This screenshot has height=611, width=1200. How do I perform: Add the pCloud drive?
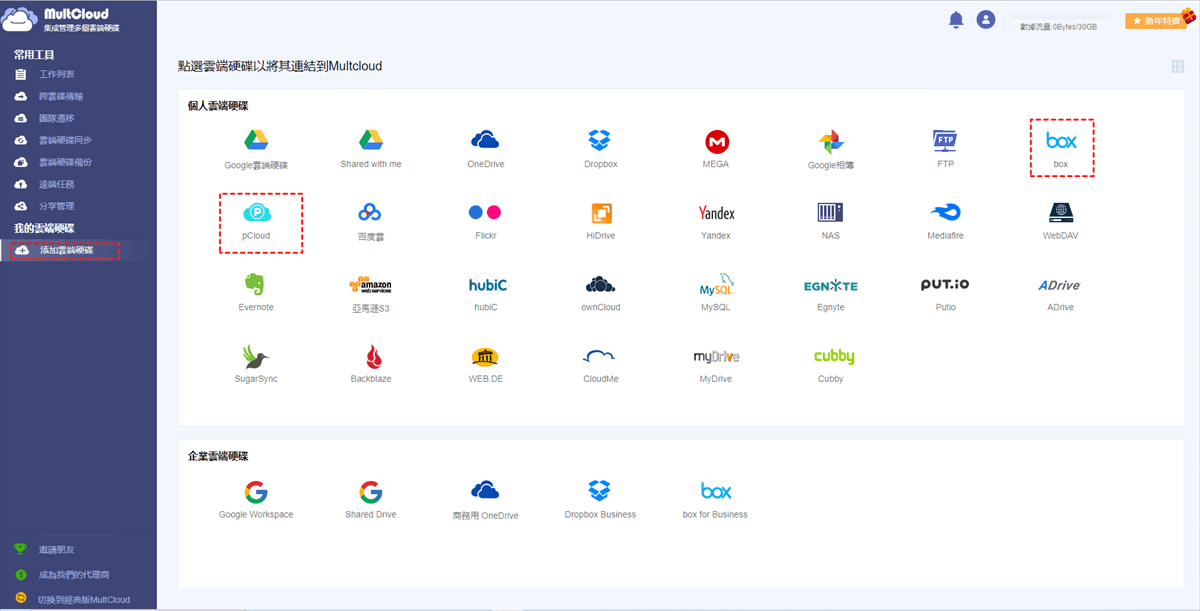[256, 213]
